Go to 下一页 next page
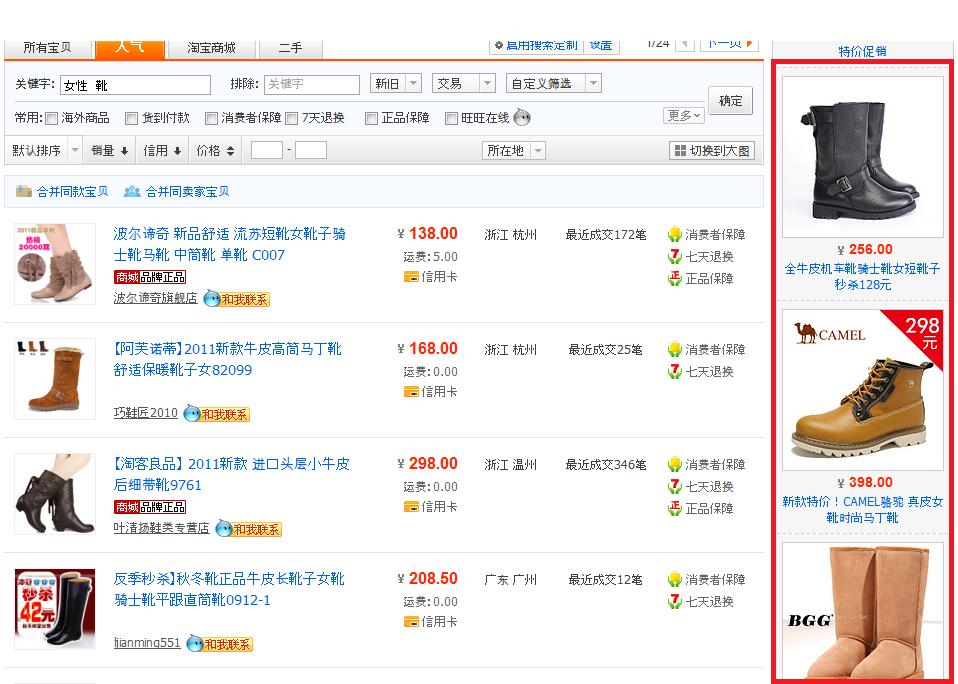958x684 pixels. (x=729, y=44)
